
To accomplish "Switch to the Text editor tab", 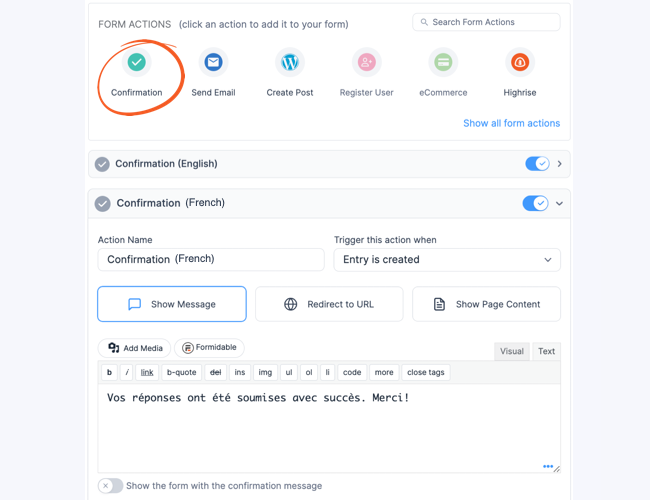I will 546,351.
